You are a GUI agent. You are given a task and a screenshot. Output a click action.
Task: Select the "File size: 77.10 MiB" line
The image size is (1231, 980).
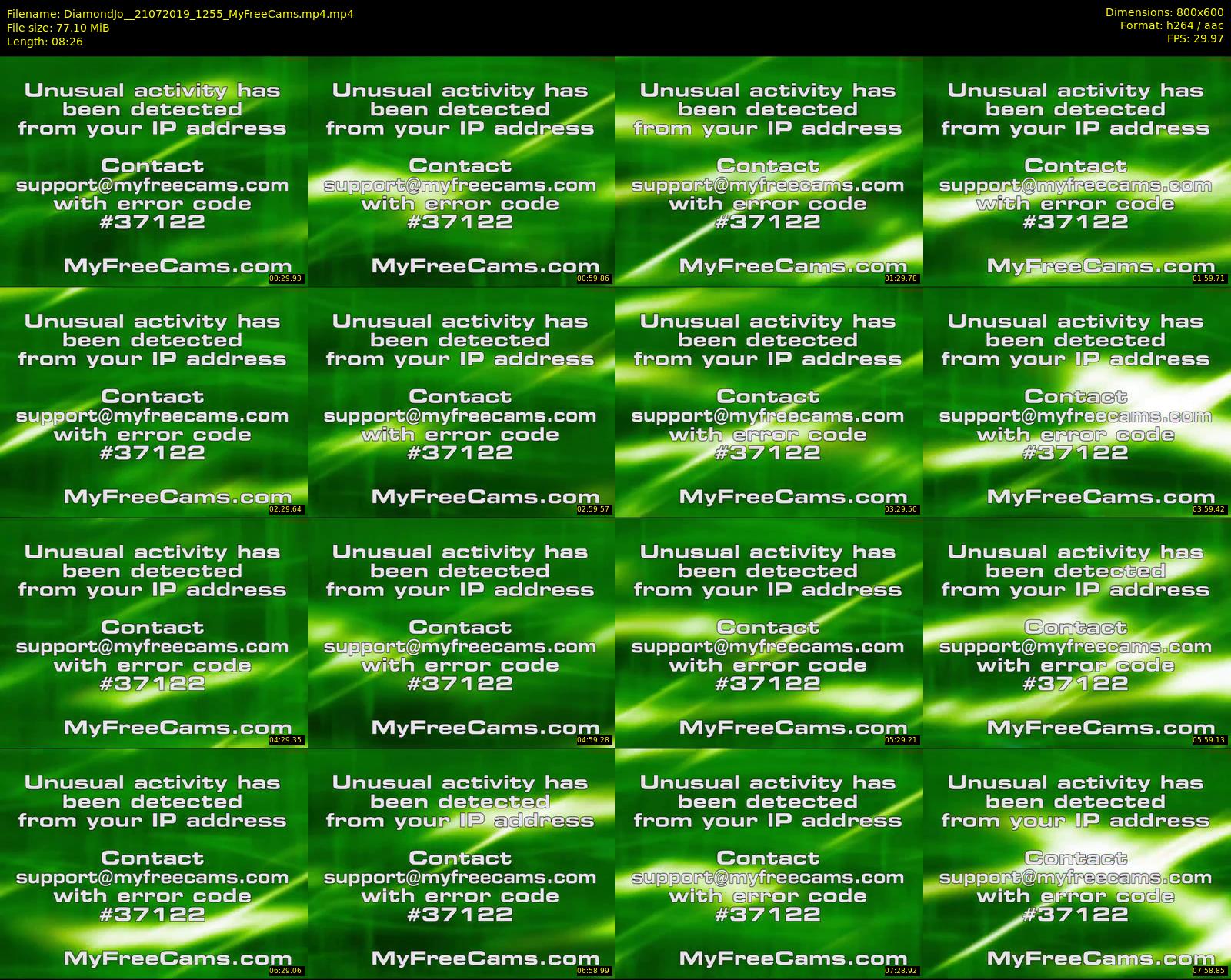(58, 28)
